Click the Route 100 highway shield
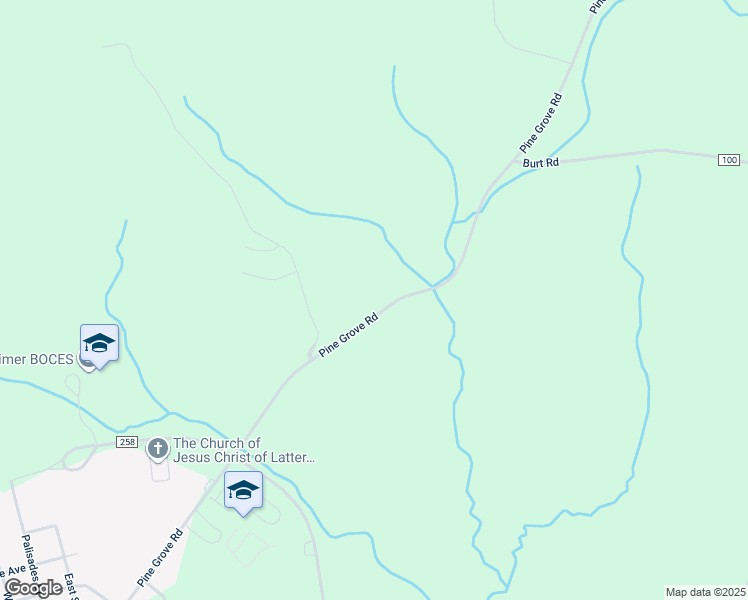748x600 pixels. click(729, 160)
